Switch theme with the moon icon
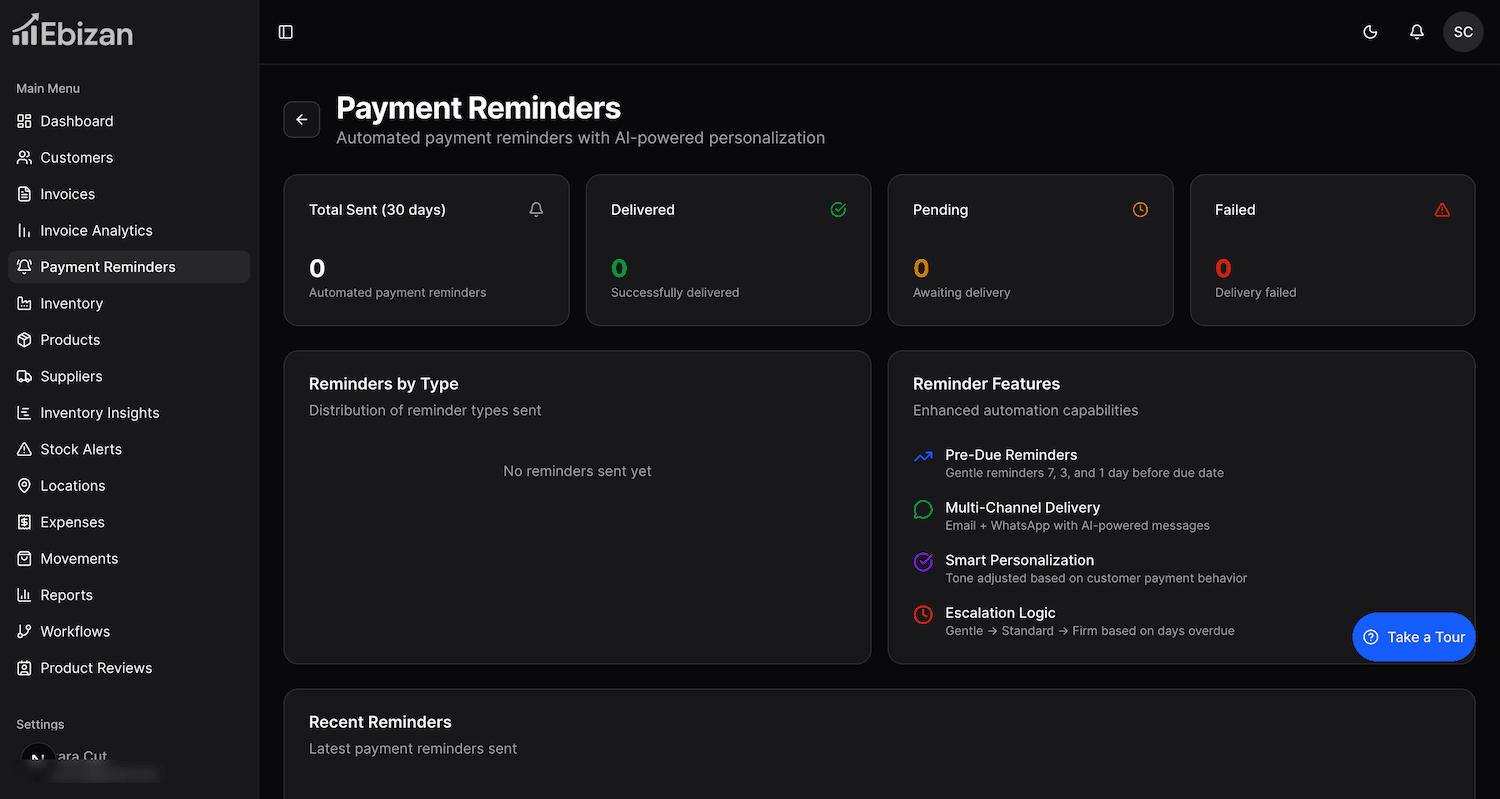The width and height of the screenshot is (1500, 799). click(x=1370, y=32)
